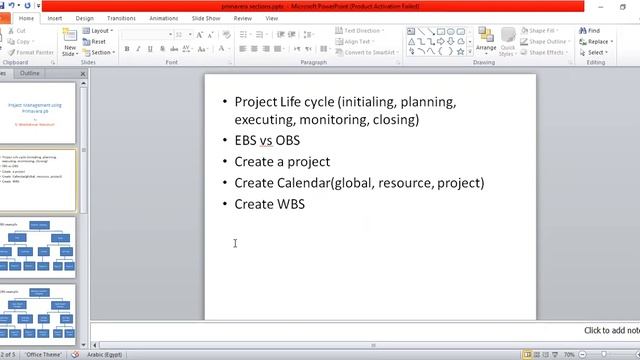The height and width of the screenshot is (360, 640).
Task: Open the Layout dropdown
Action: click(98, 31)
